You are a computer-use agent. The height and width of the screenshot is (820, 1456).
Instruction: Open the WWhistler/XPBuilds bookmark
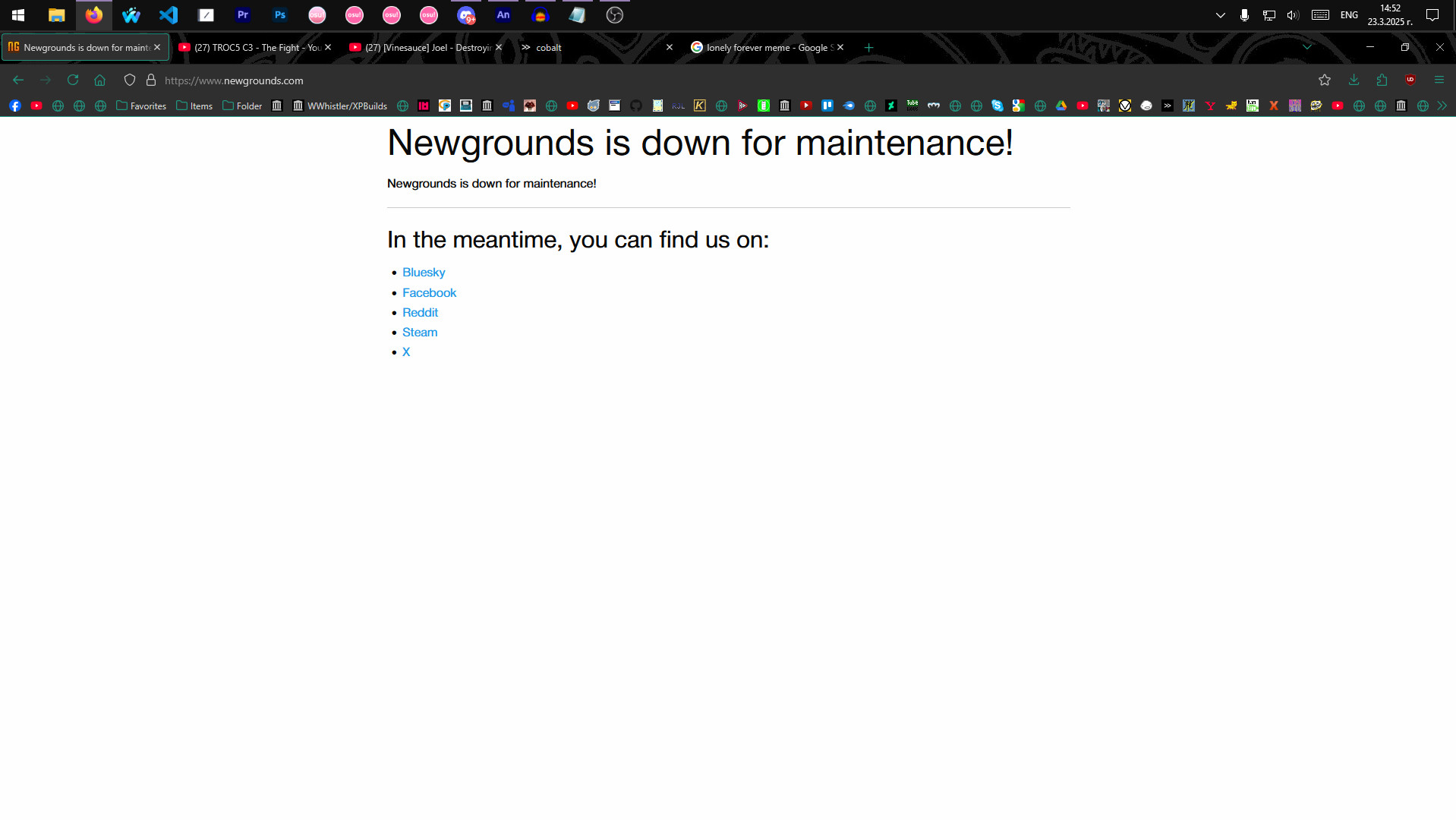tap(340, 106)
